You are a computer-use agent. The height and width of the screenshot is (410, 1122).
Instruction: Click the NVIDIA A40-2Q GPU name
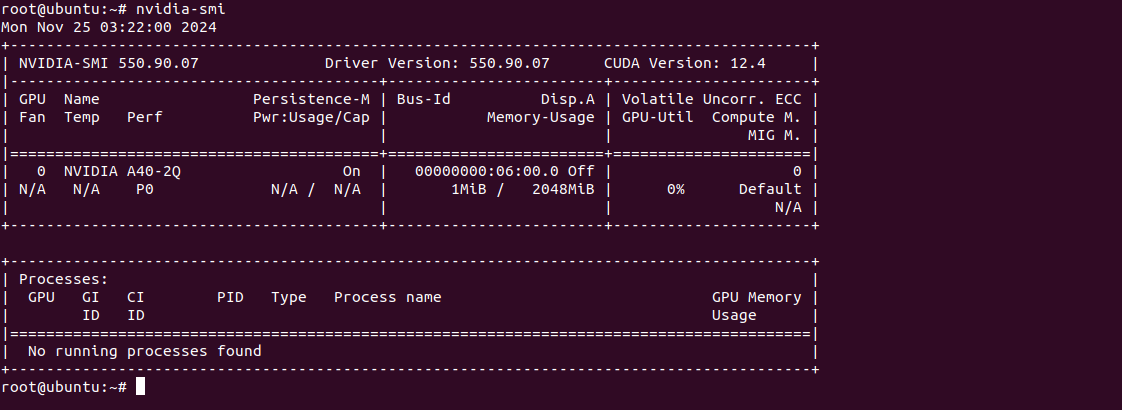pyautogui.click(x=122, y=171)
